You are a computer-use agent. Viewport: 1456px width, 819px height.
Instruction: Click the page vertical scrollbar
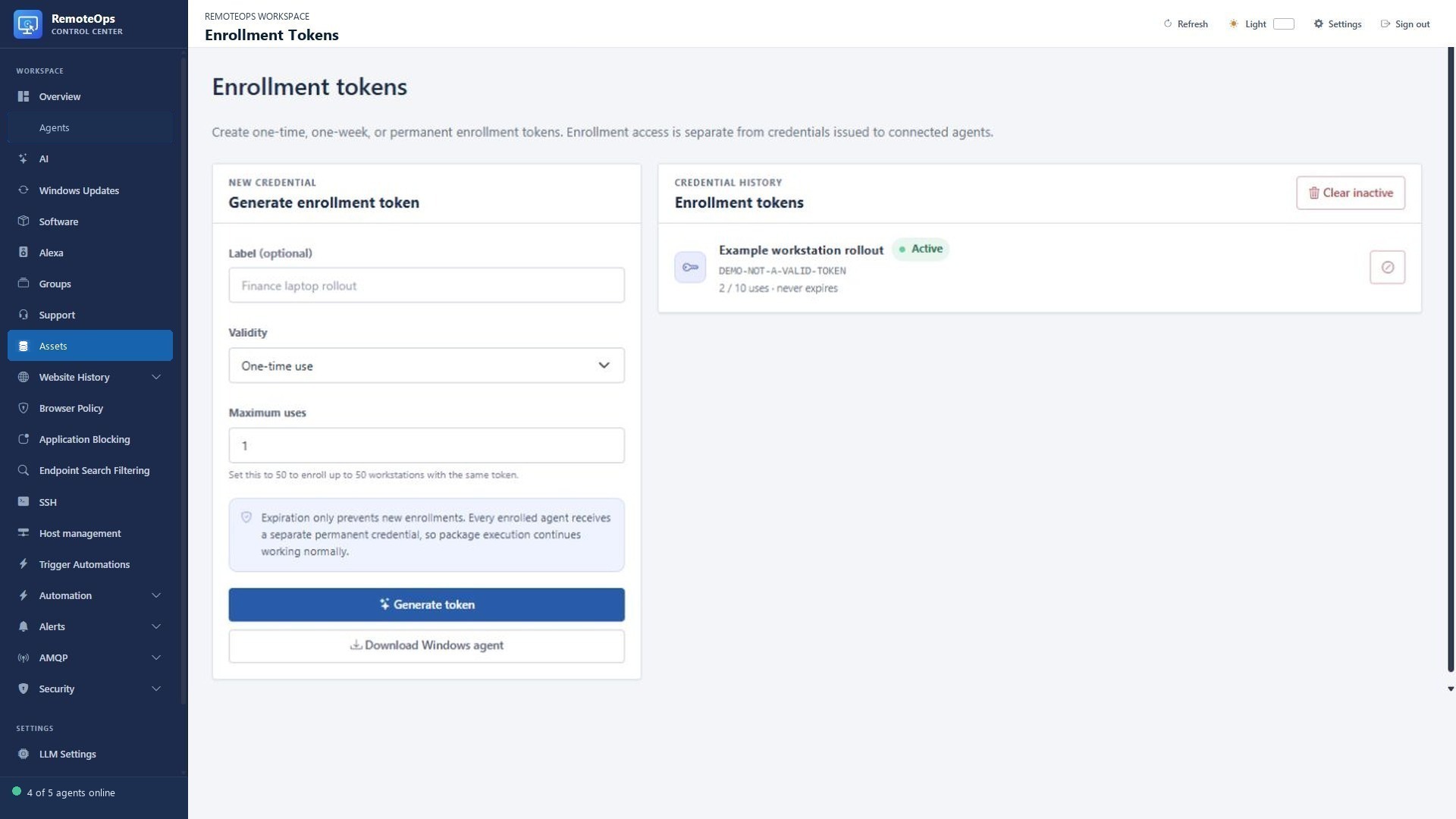point(1451,359)
